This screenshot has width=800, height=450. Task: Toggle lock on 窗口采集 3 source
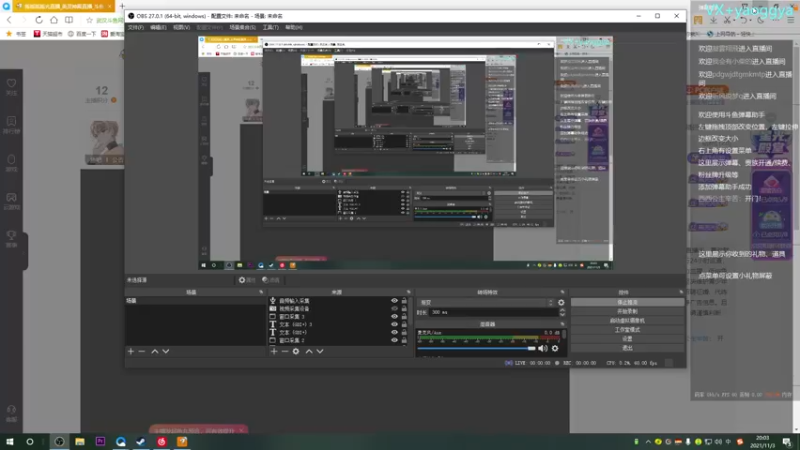click(404, 317)
